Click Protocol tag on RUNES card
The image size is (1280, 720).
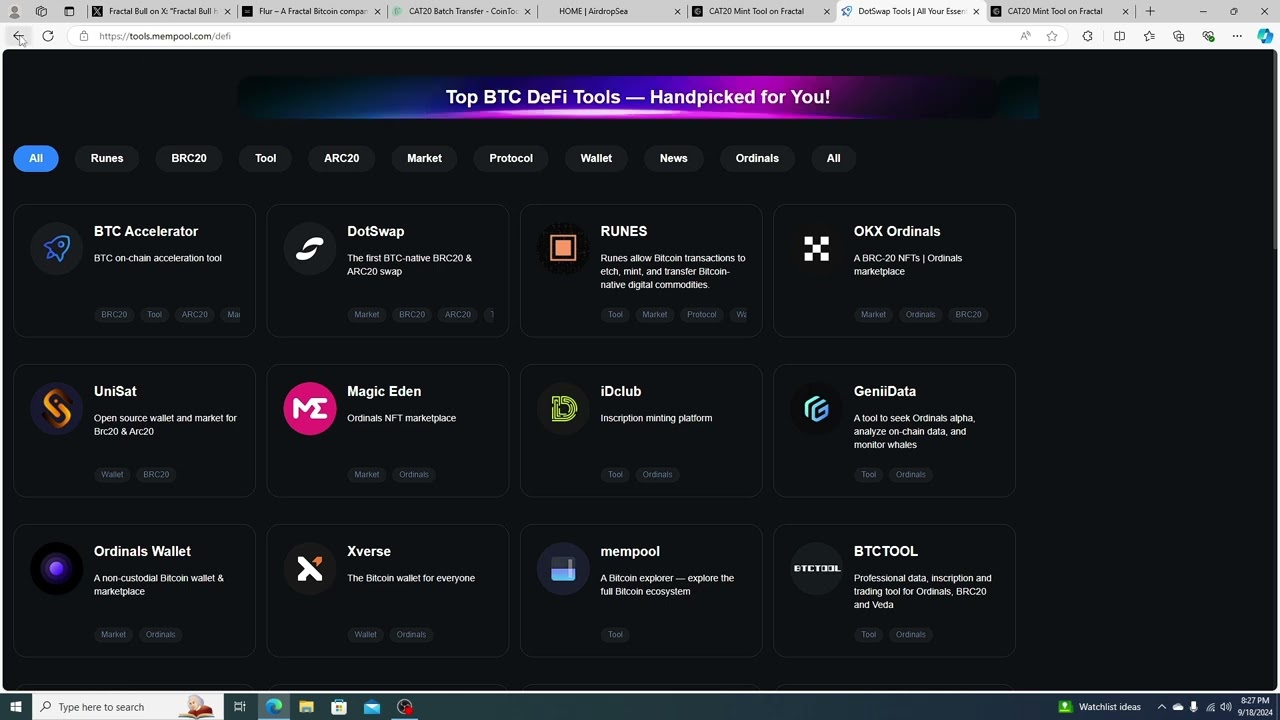(x=701, y=314)
